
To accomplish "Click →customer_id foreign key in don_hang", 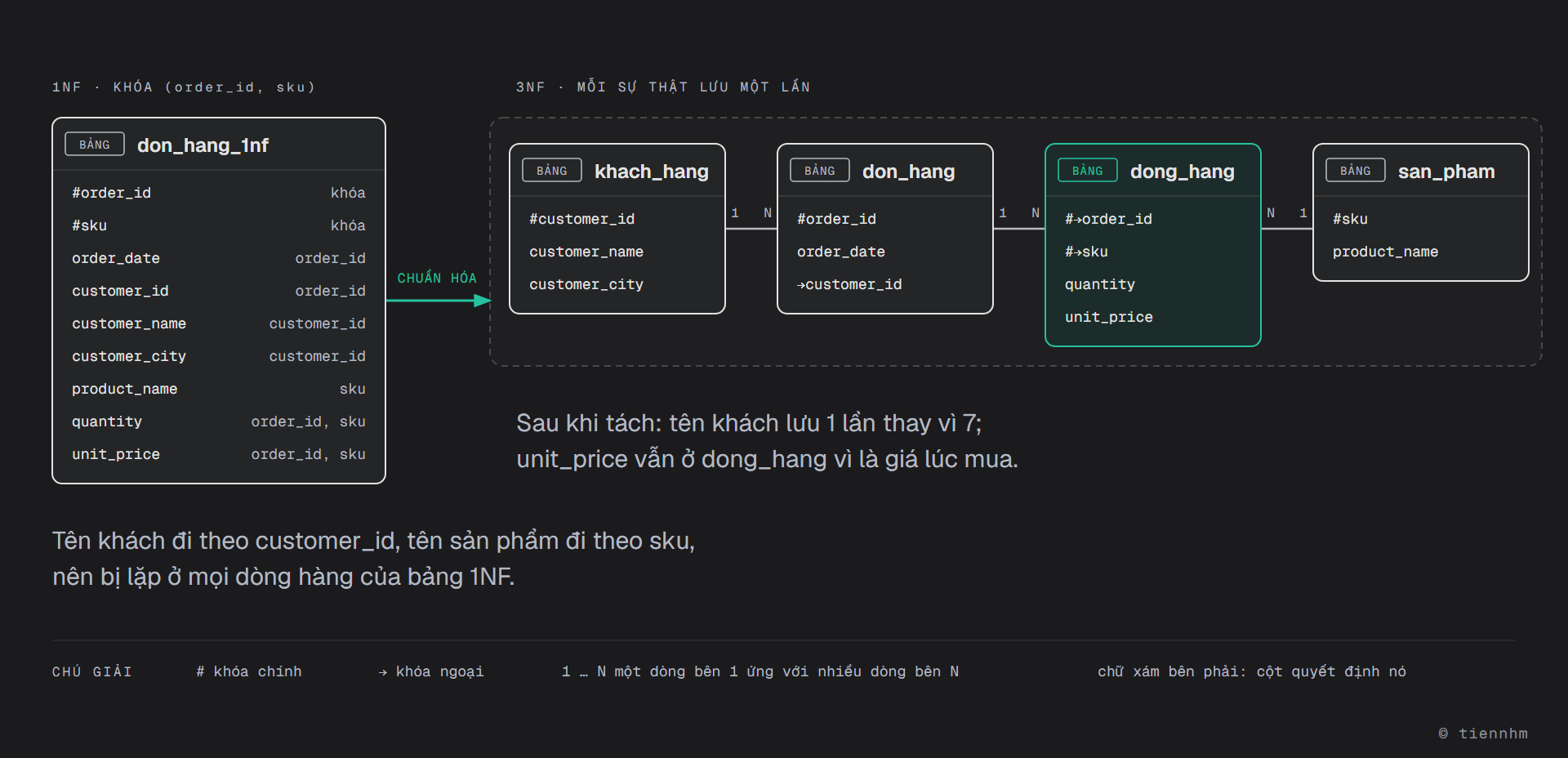I will pyautogui.click(x=849, y=284).
